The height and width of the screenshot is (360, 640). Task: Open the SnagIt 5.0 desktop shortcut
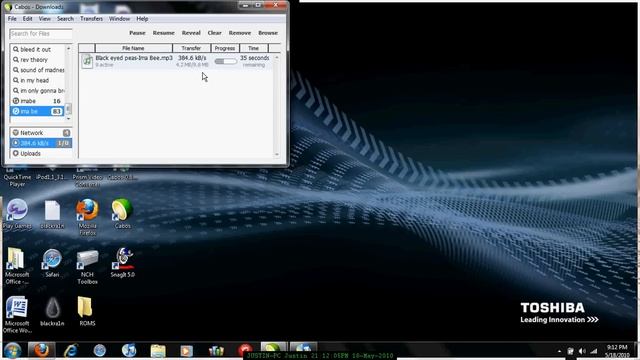(x=122, y=263)
